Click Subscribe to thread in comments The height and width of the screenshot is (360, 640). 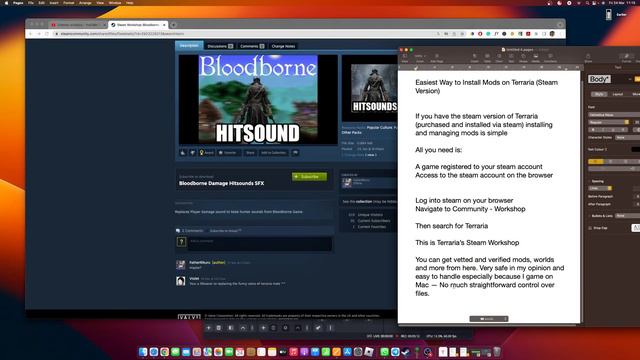point(225,231)
